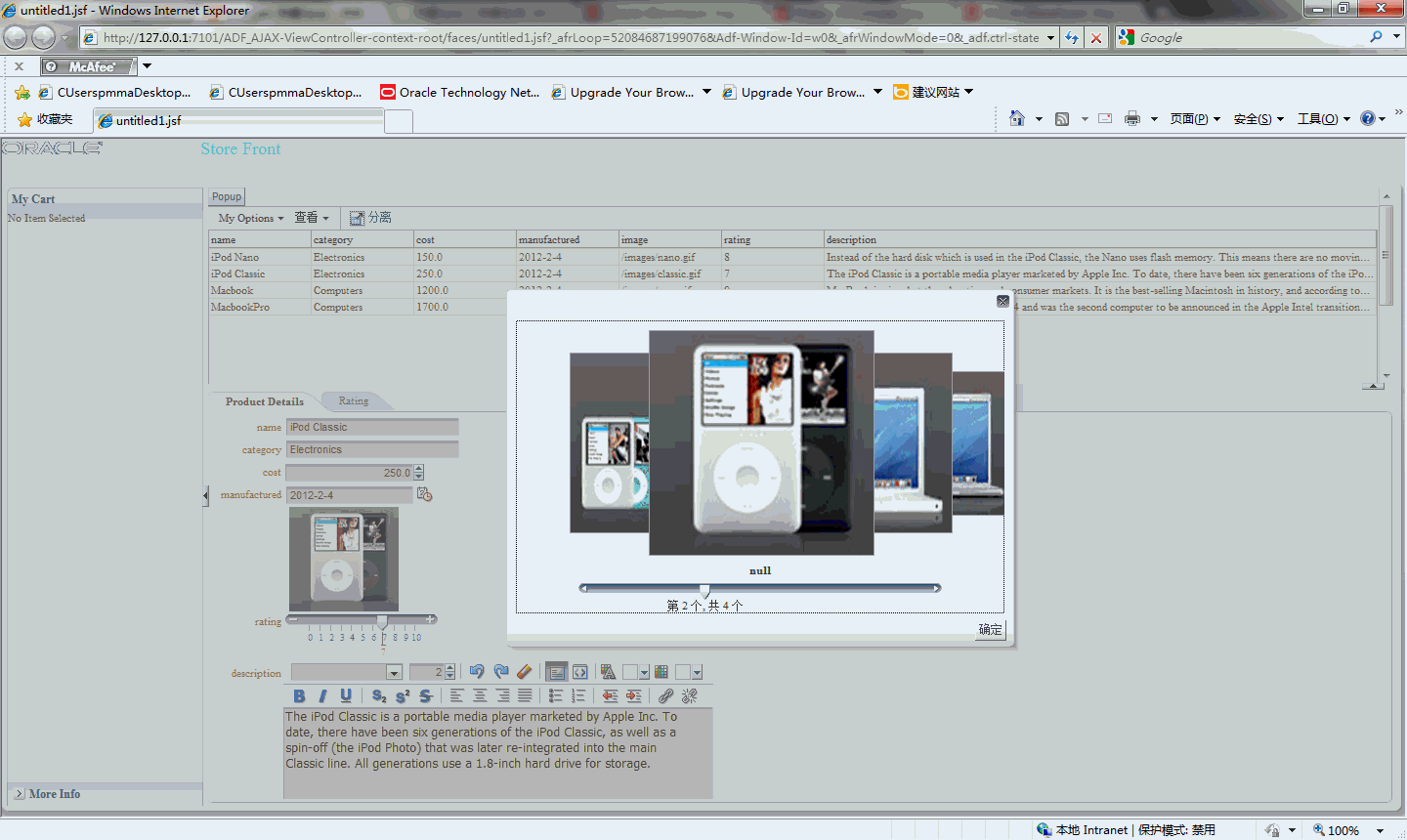Open the 查看 view menu
The image size is (1407, 840).
click(x=312, y=218)
